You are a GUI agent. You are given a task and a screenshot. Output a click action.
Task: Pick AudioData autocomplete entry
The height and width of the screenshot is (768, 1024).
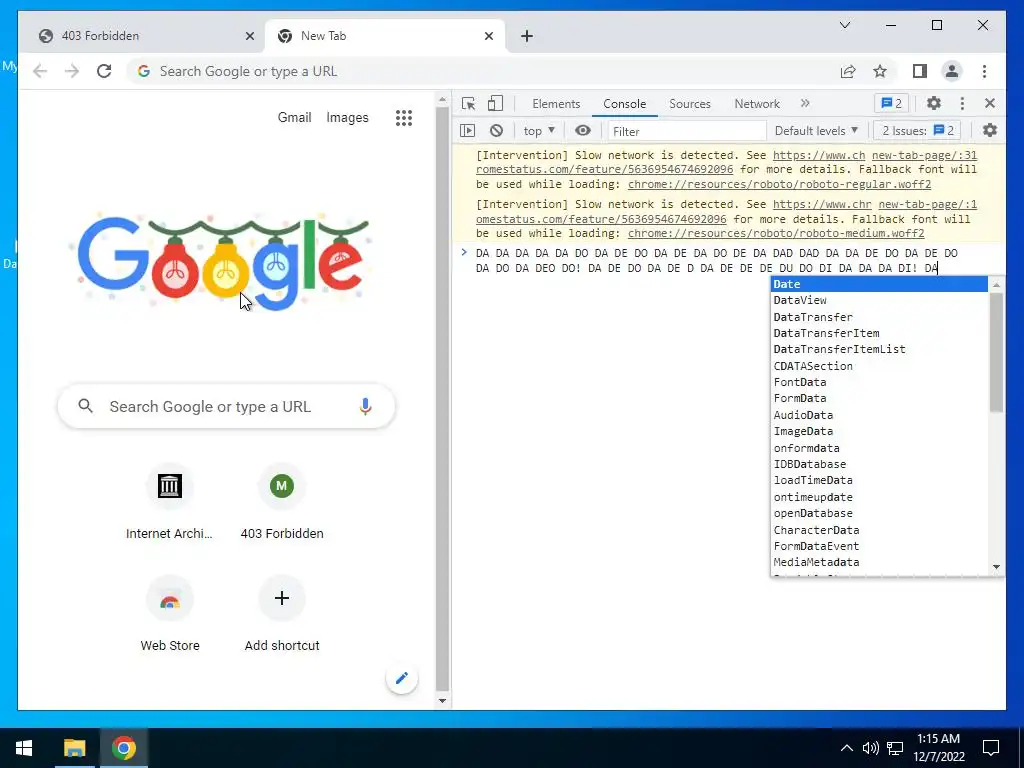click(x=879, y=415)
